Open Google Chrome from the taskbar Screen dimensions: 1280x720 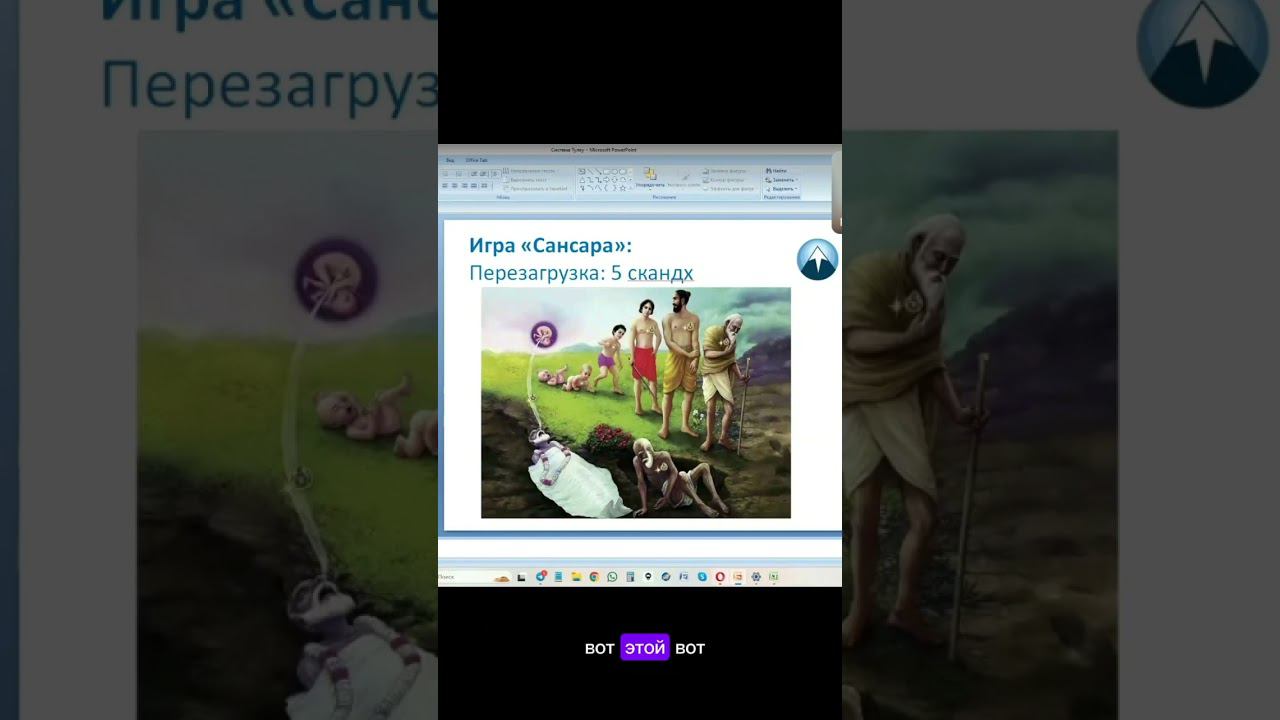[594, 577]
